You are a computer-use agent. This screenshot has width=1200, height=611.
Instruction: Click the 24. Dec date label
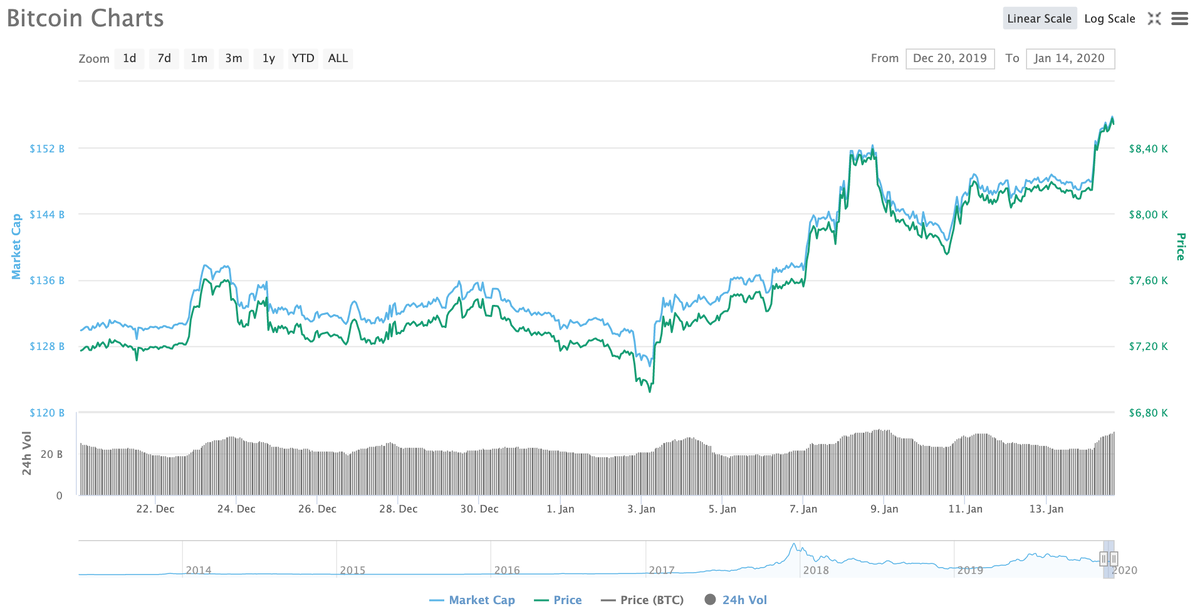tap(236, 509)
